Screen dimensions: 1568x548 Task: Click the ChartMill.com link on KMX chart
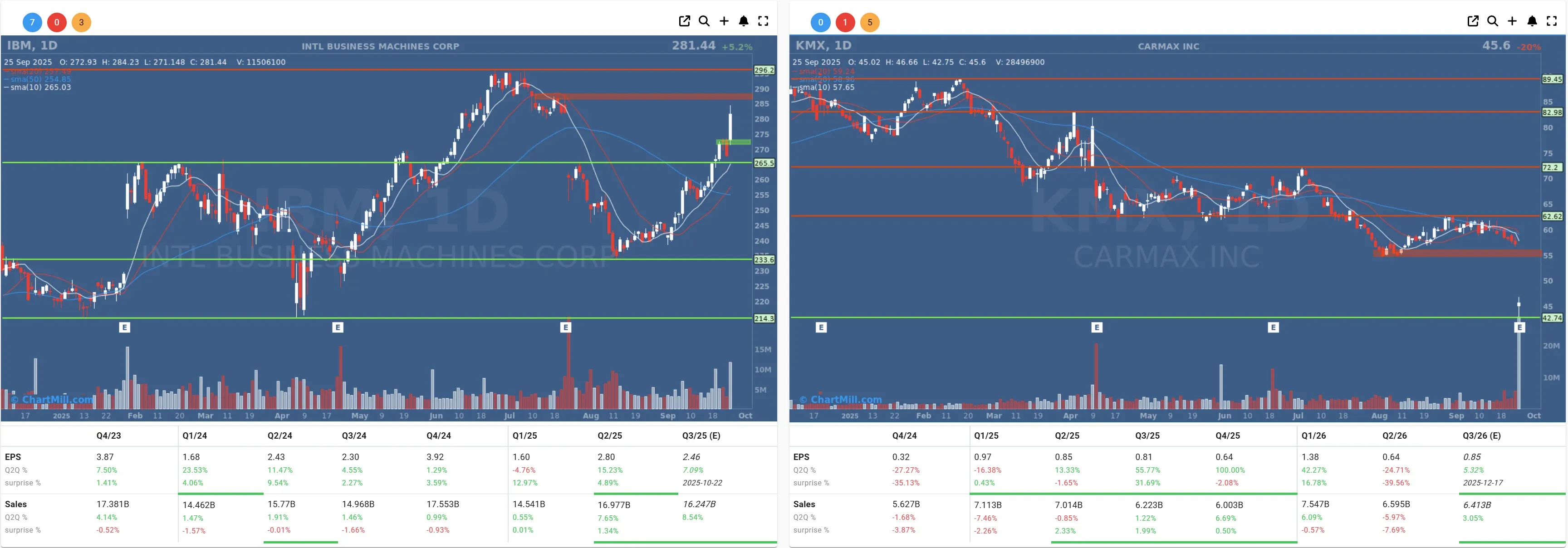(841, 399)
